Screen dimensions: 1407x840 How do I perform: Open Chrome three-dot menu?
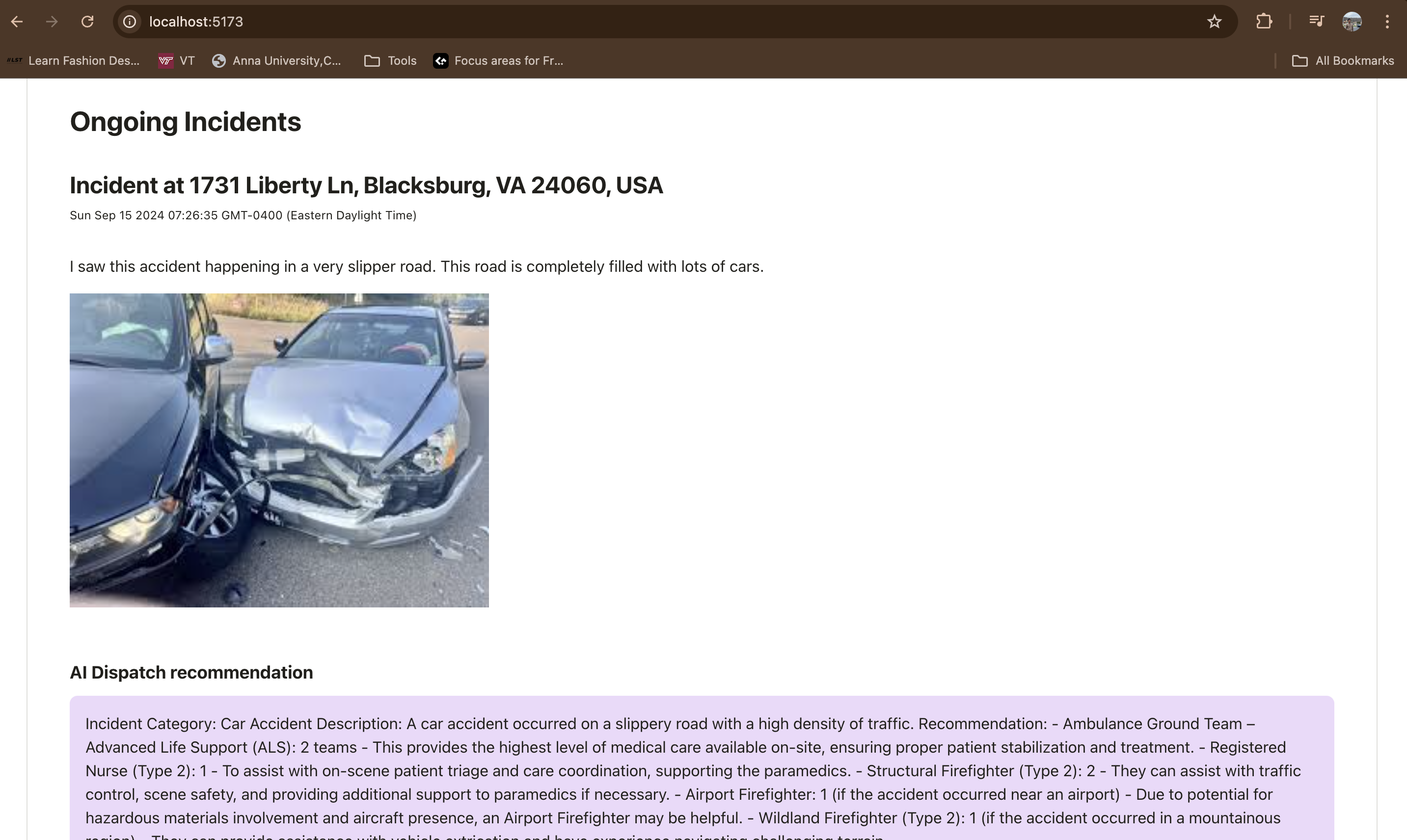click(x=1386, y=22)
